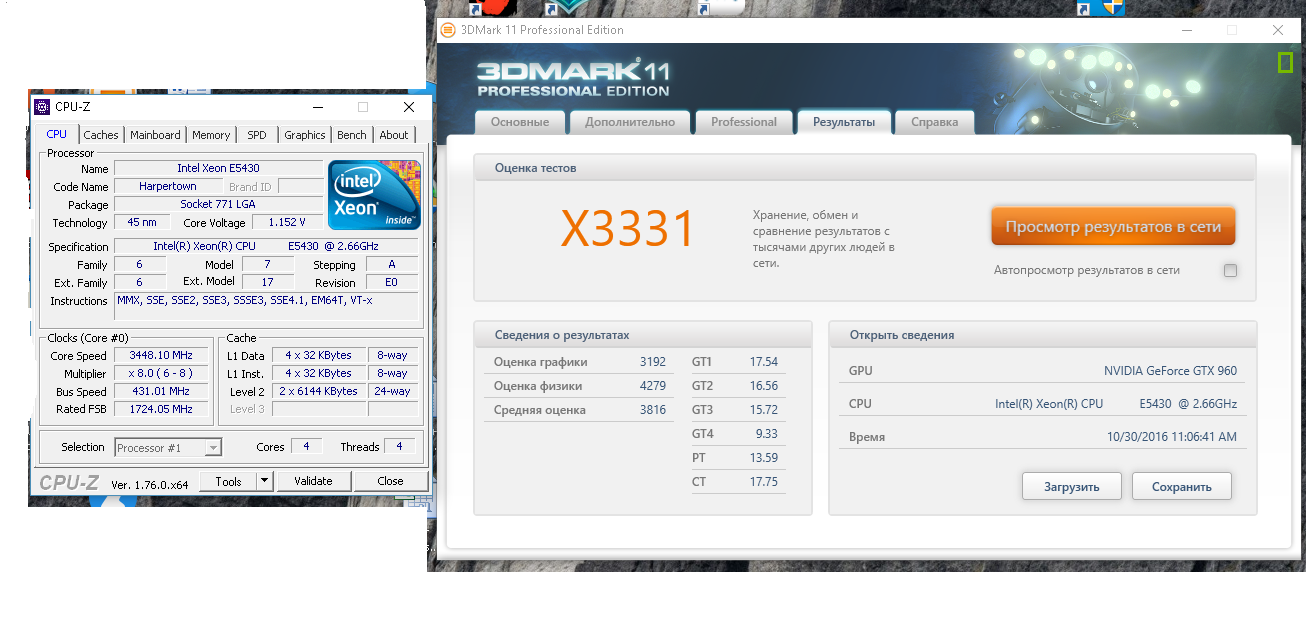This screenshot has height=630, width=1306.
Task: Click the Оценка графики value 3192
Action: tap(653, 362)
